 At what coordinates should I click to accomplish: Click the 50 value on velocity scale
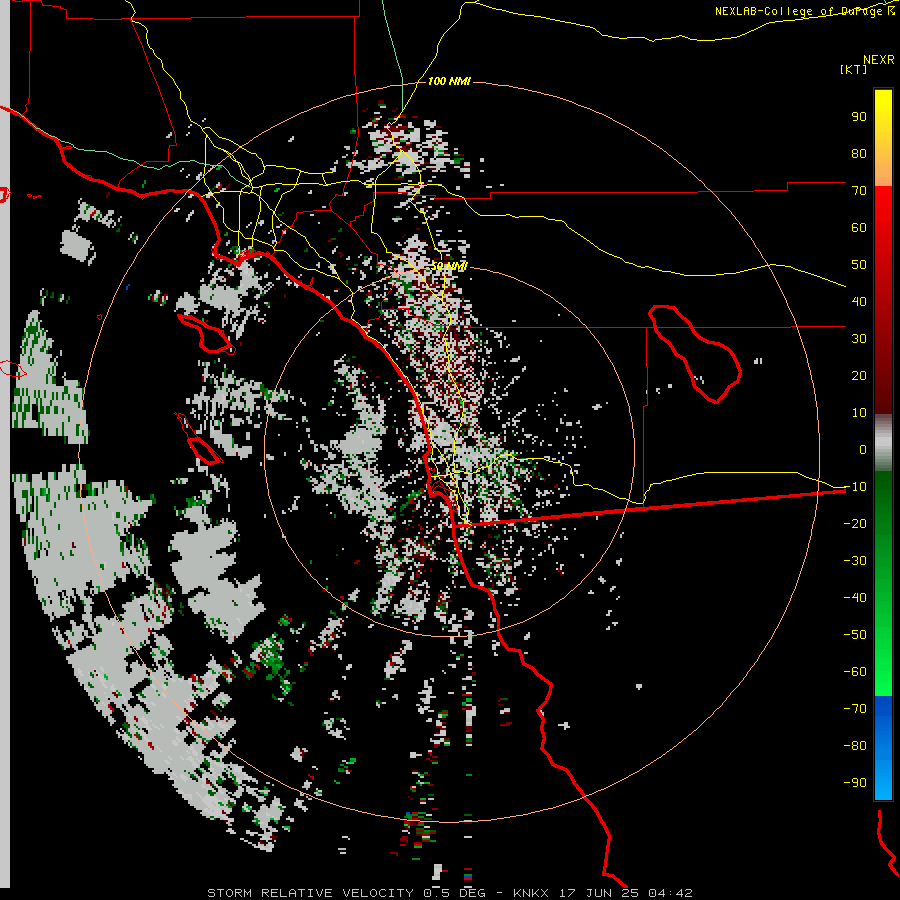[x=859, y=265]
